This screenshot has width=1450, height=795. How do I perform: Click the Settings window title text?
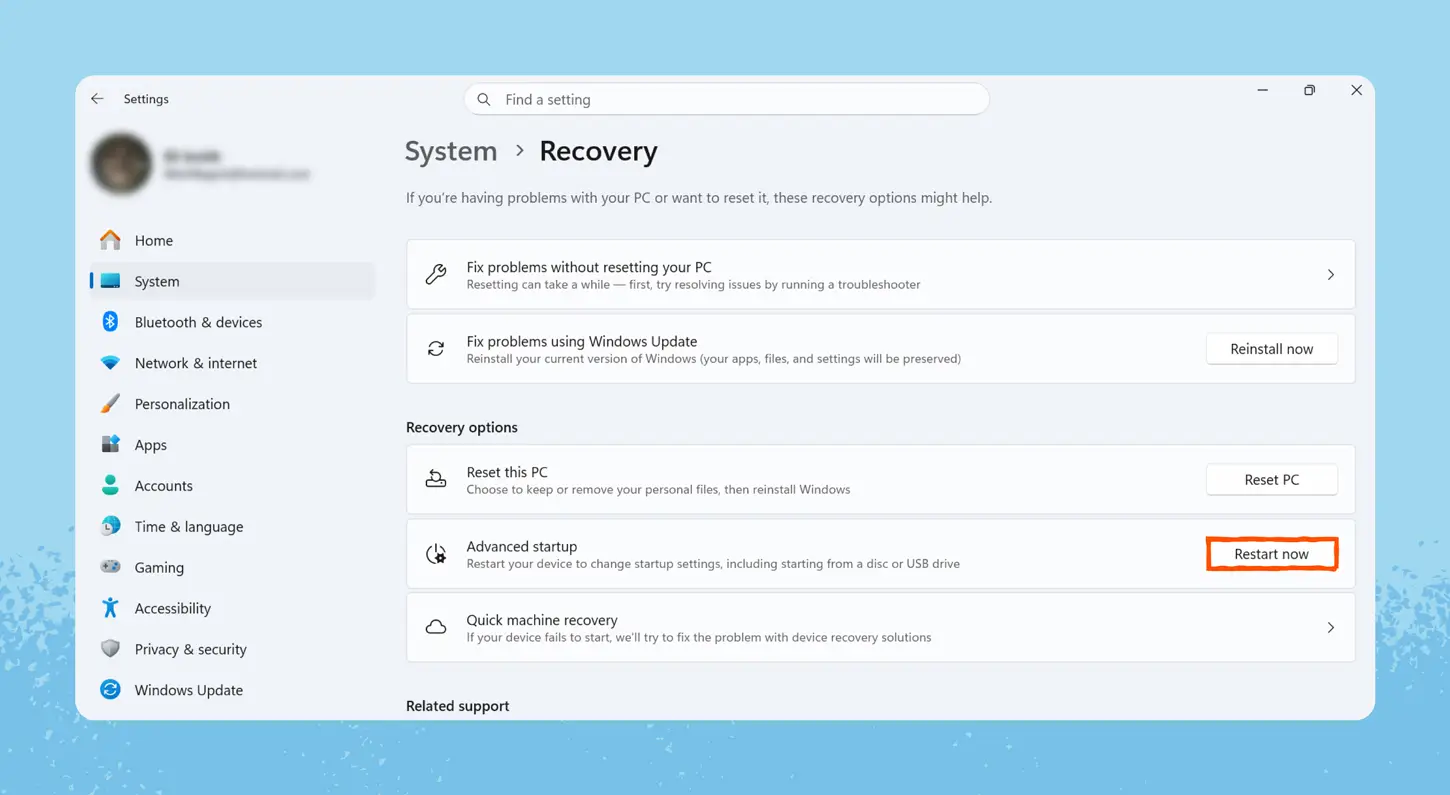[x=146, y=99]
